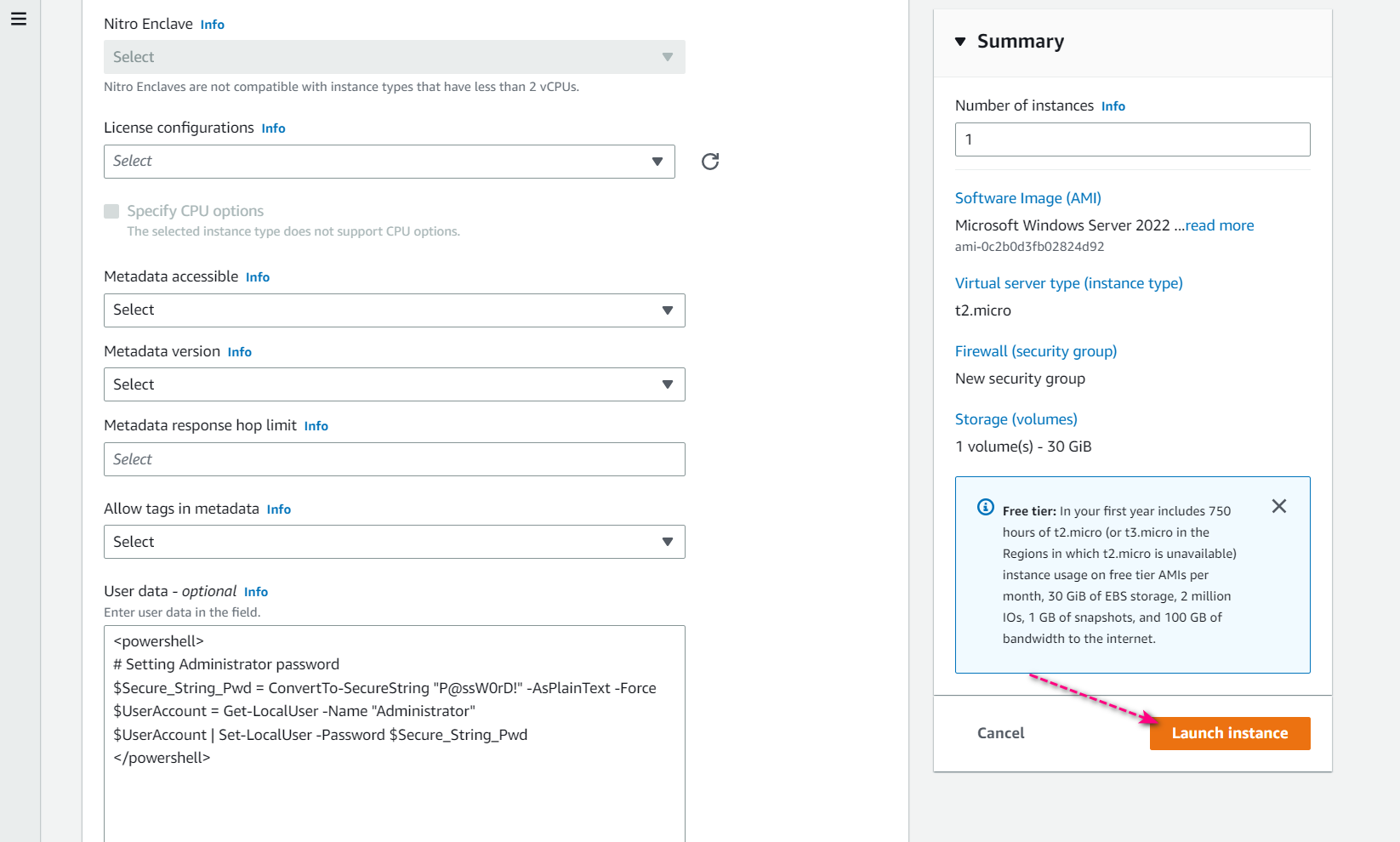
Task: Show Info for Nitro Enclave
Action: click(213, 25)
